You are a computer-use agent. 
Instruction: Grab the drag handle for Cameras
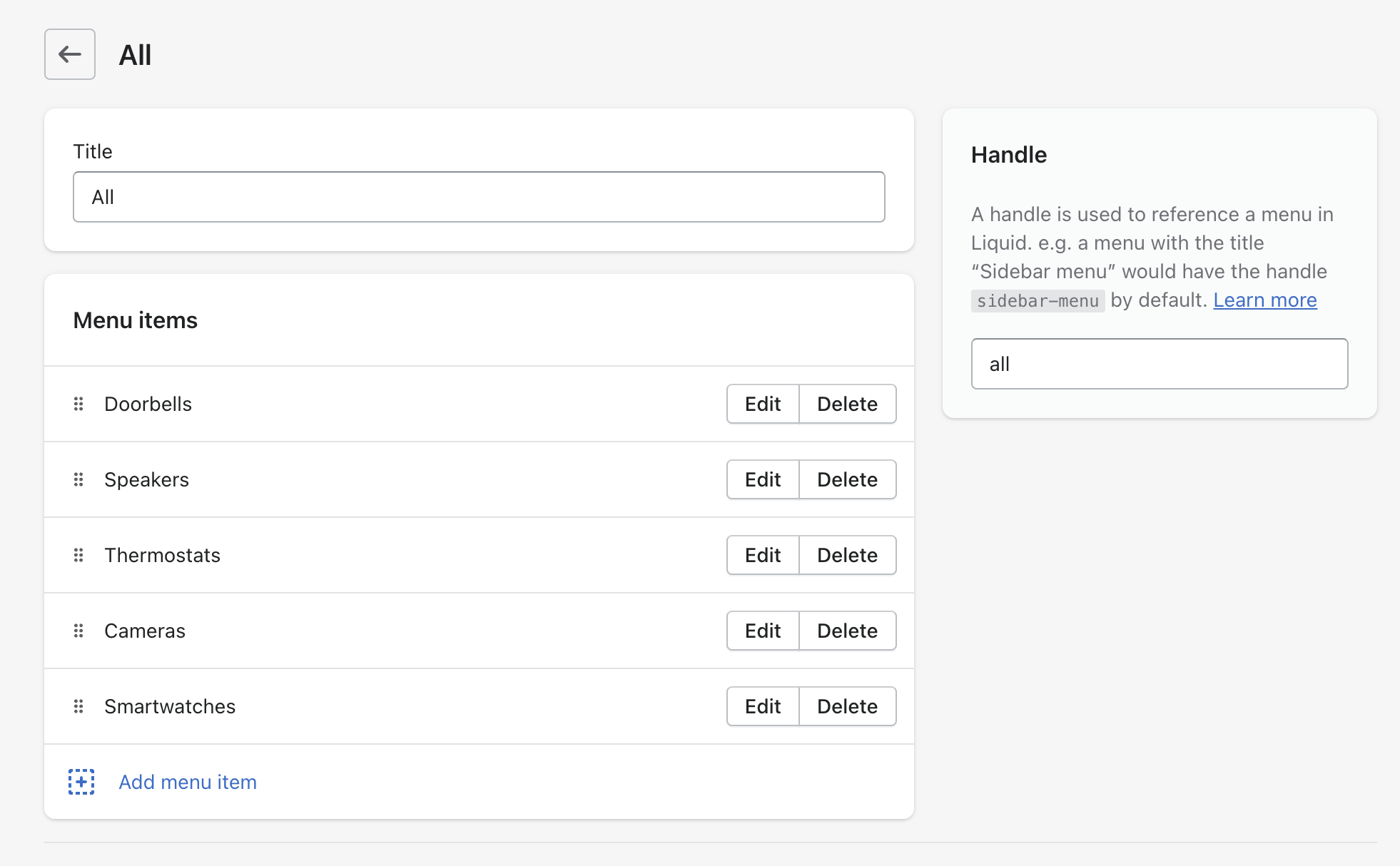tap(78, 631)
